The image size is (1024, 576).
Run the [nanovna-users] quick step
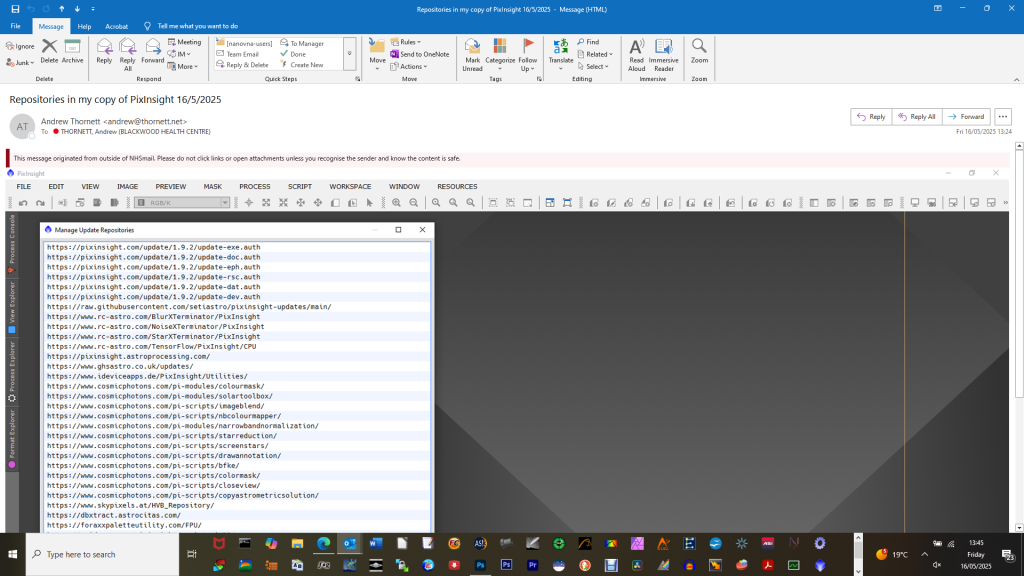244,43
